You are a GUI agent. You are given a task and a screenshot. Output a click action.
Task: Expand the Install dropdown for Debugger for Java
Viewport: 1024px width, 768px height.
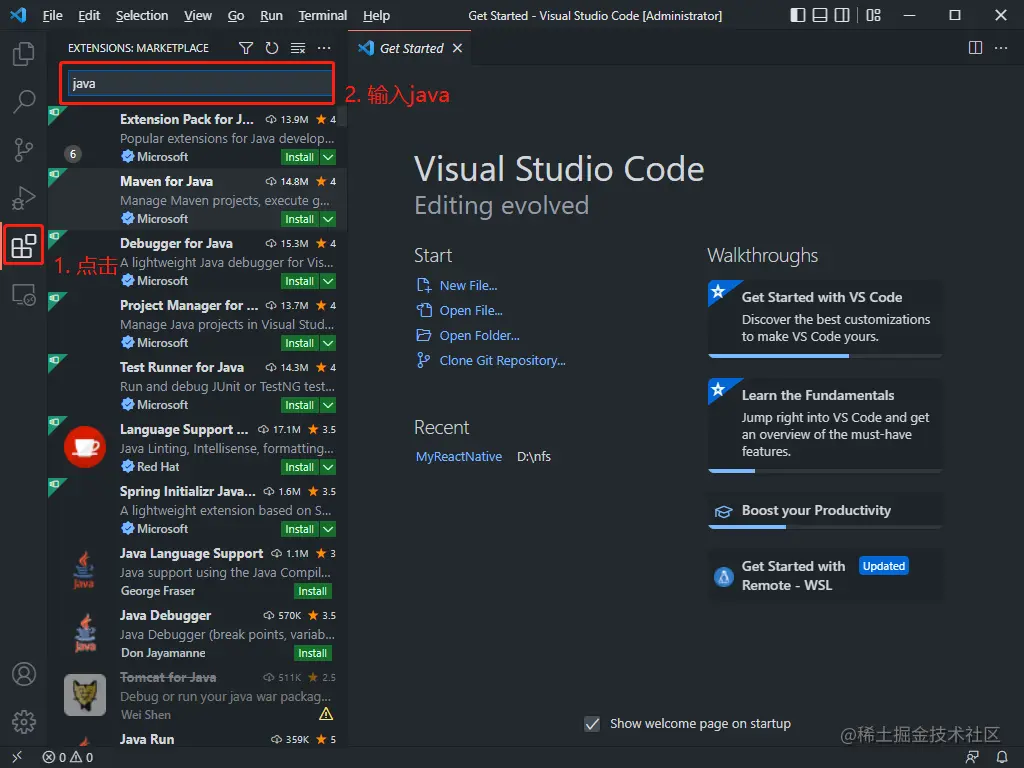pos(328,281)
